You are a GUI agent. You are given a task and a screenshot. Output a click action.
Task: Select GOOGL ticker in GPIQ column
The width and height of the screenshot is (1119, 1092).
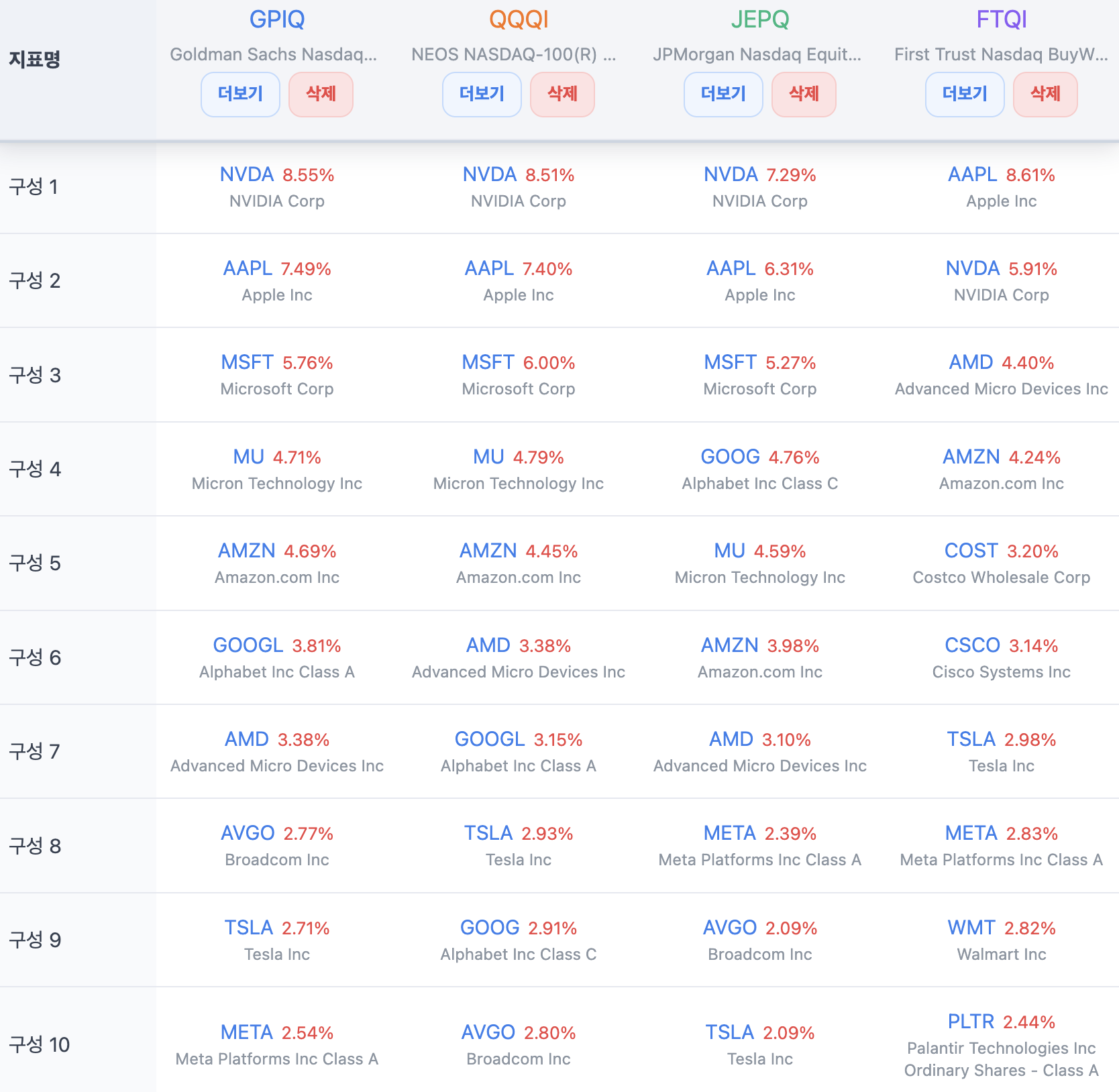(248, 645)
